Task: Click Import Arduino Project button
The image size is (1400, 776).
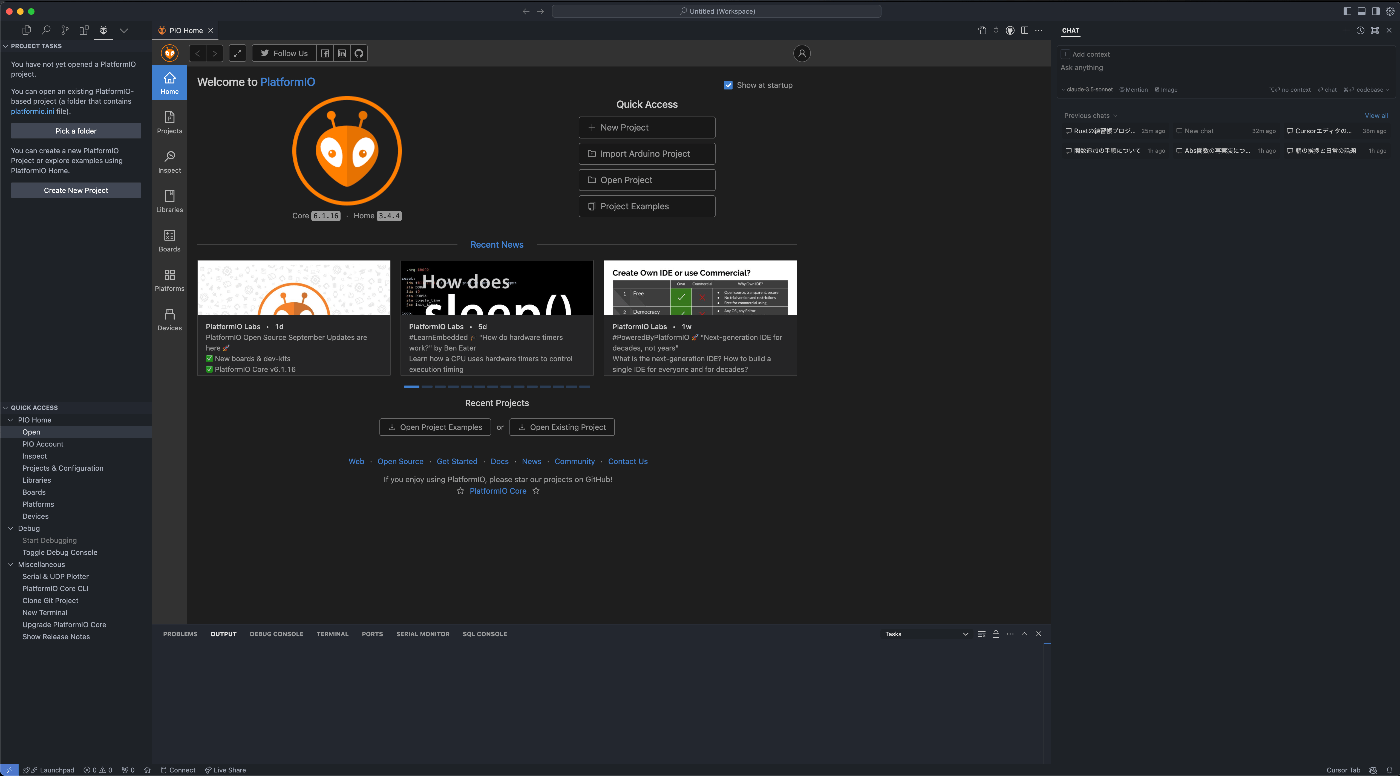Action: [x=647, y=154]
